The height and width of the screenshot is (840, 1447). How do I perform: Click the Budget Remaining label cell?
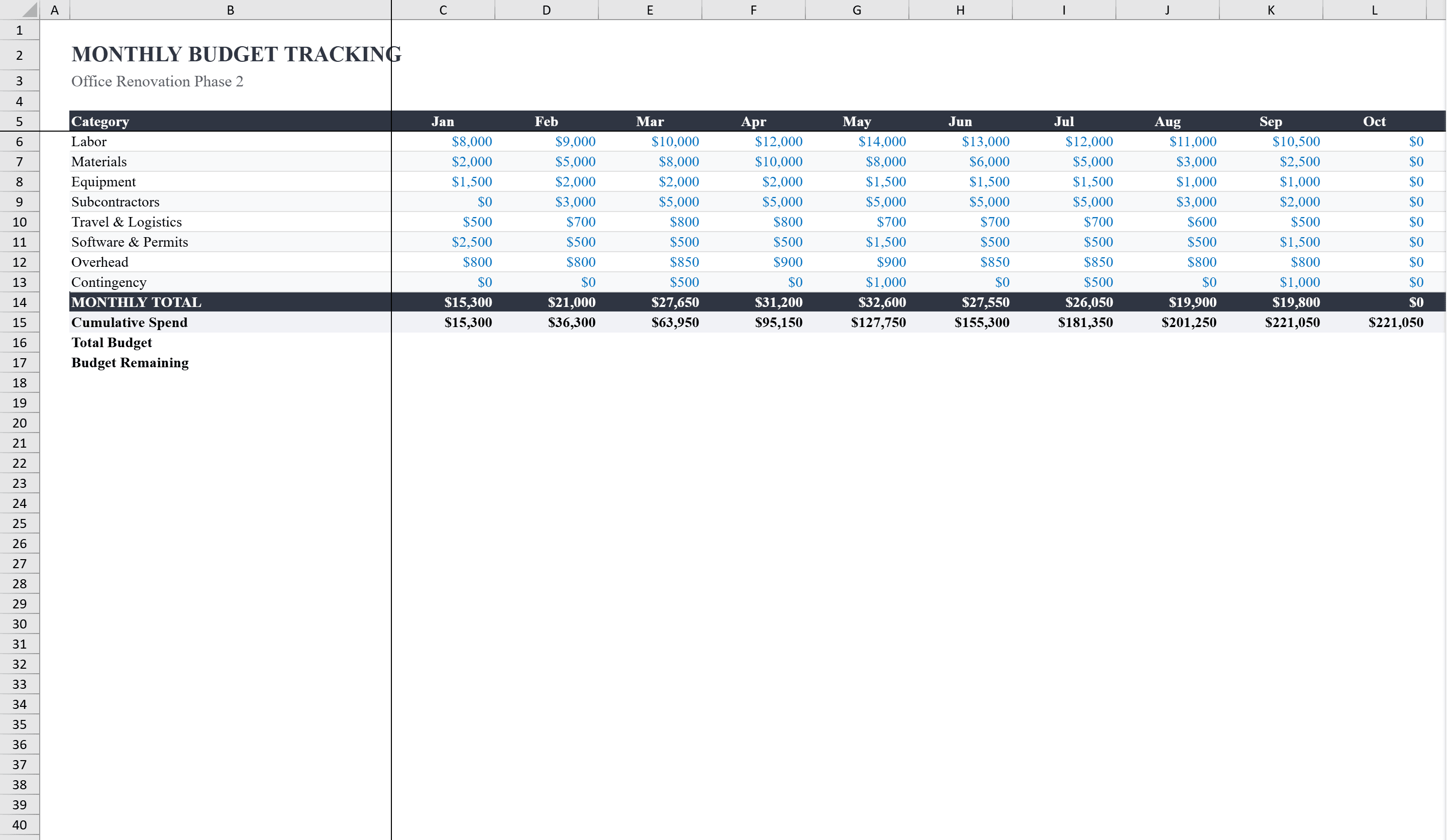(129, 362)
